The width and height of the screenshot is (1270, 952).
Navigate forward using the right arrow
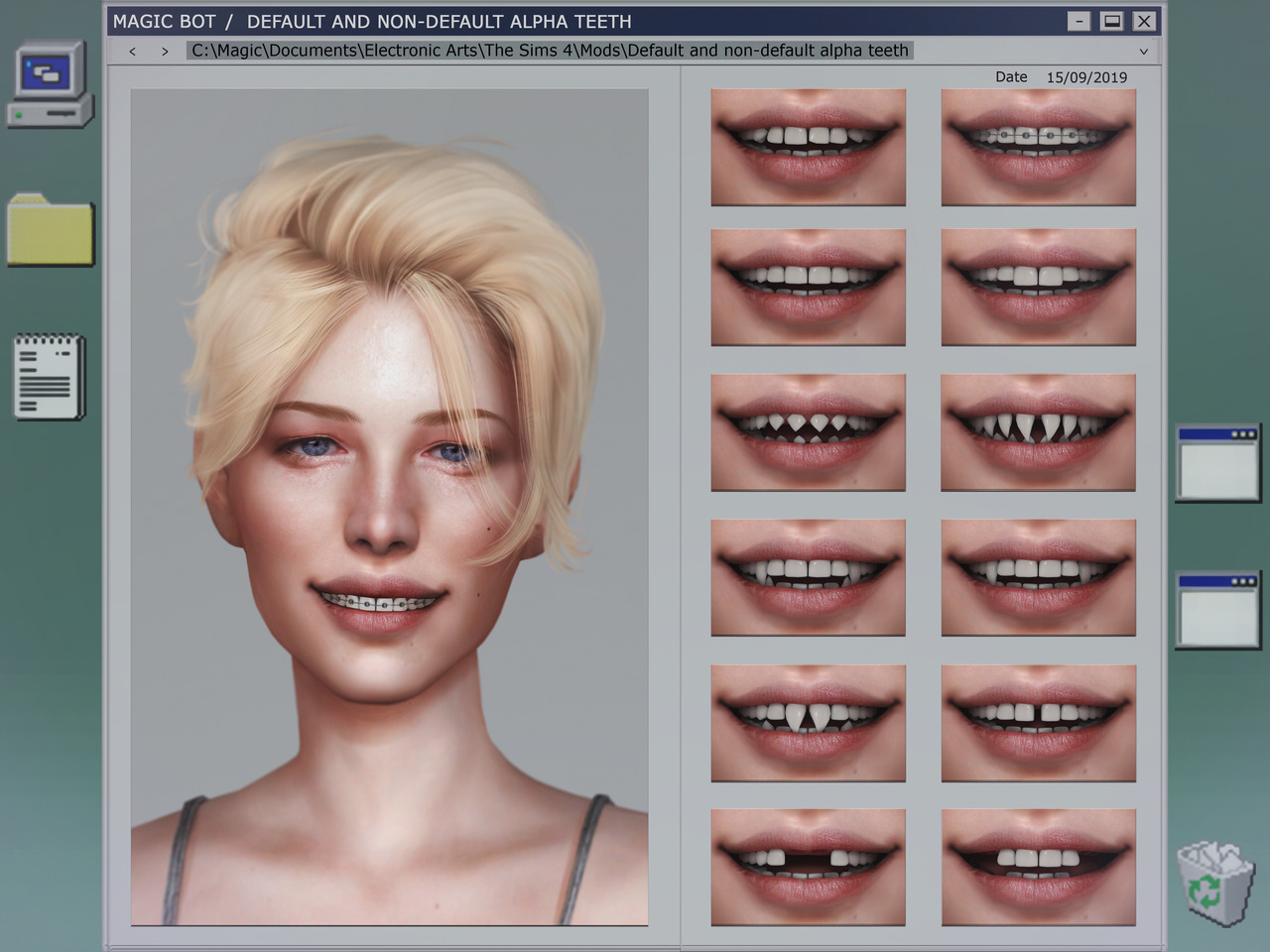pos(165,51)
